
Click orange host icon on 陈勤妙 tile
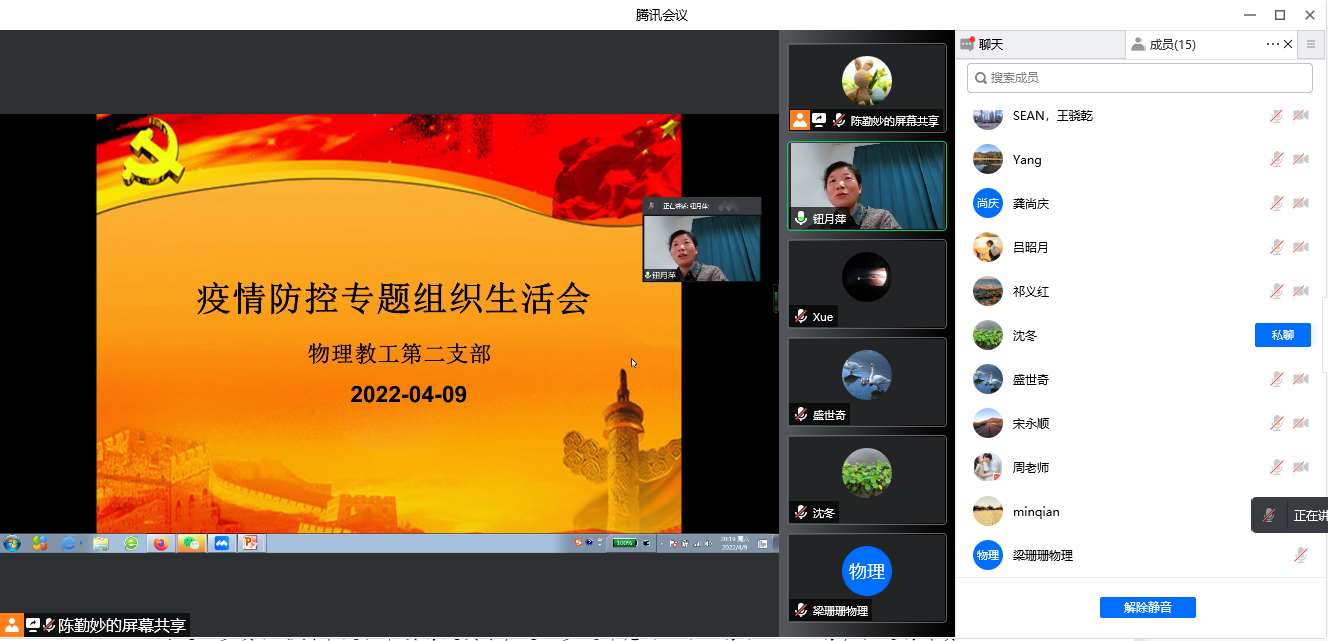coord(799,120)
